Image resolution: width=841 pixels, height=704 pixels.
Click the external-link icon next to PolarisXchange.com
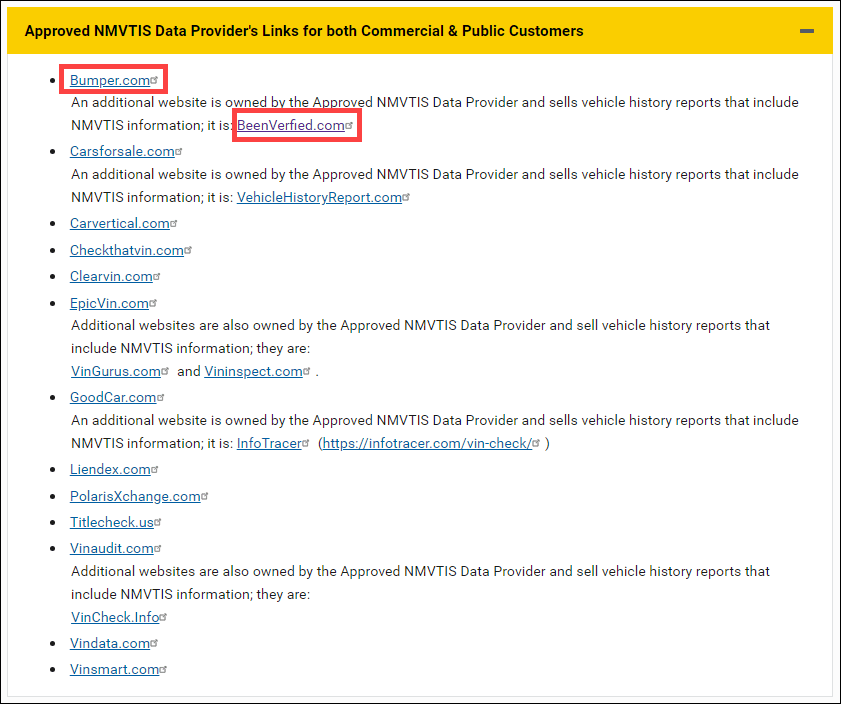[205, 496]
